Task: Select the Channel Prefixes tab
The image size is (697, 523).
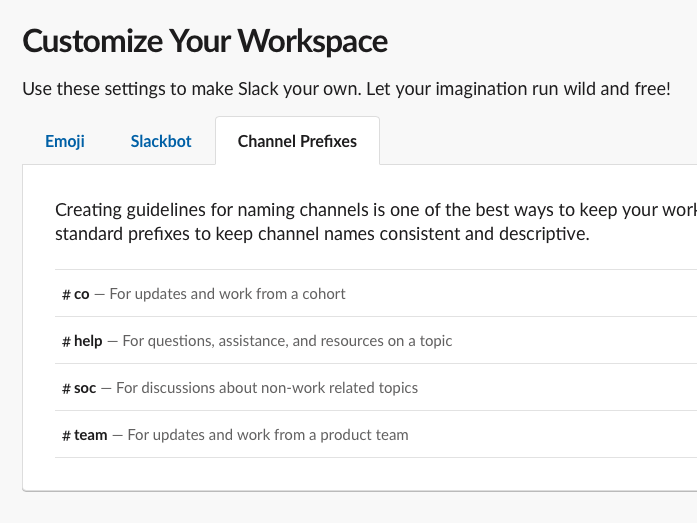Action: [297, 141]
